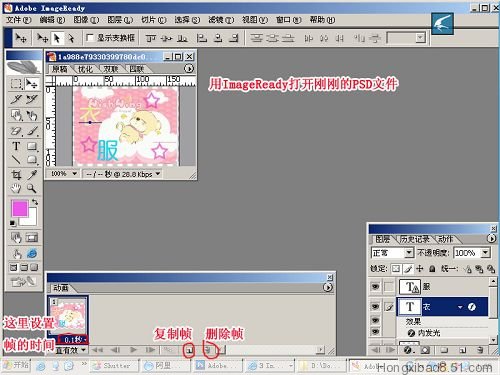Screen dimensions: 500x375
Task: Select the Line tool
Action: tap(16, 160)
